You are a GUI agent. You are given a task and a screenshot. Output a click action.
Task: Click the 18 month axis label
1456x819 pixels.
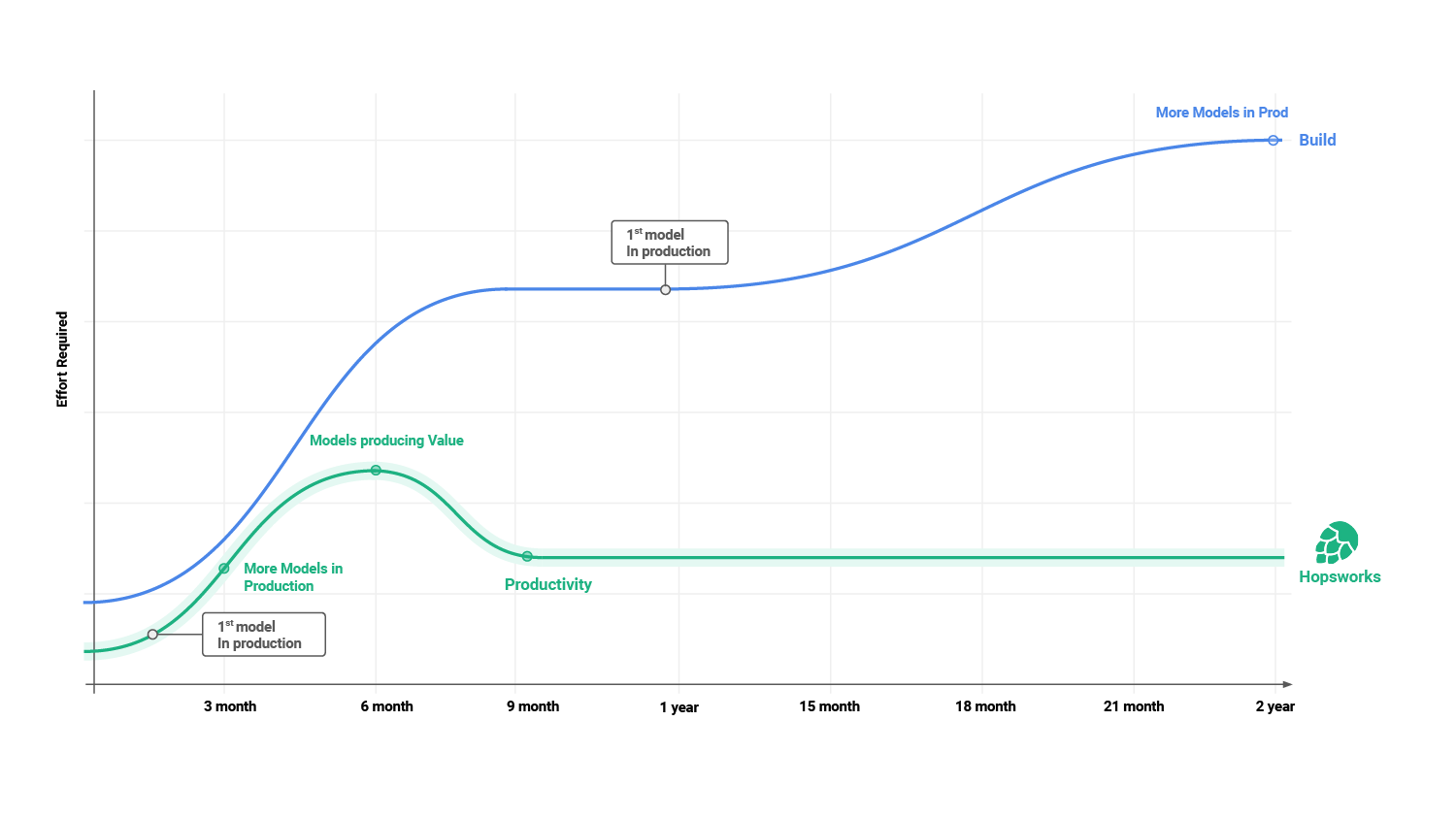point(985,706)
